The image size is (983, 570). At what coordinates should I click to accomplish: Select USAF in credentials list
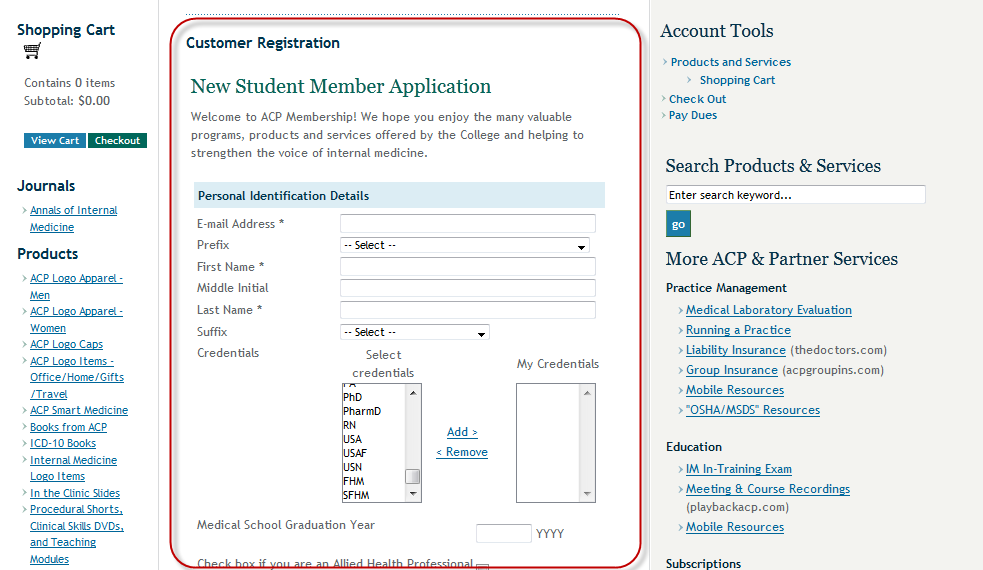tap(355, 453)
